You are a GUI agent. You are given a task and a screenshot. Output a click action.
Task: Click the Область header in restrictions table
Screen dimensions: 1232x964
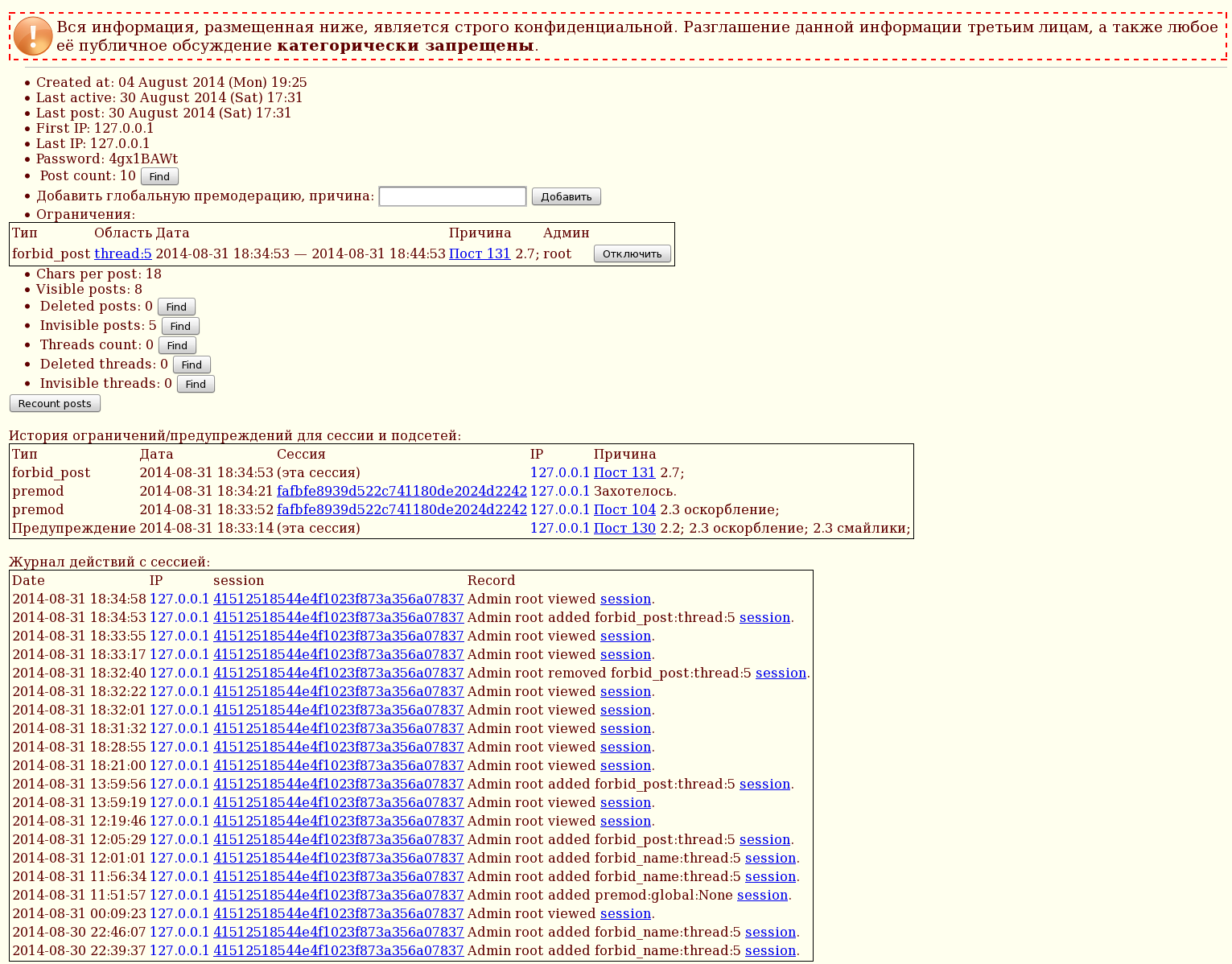(123, 233)
